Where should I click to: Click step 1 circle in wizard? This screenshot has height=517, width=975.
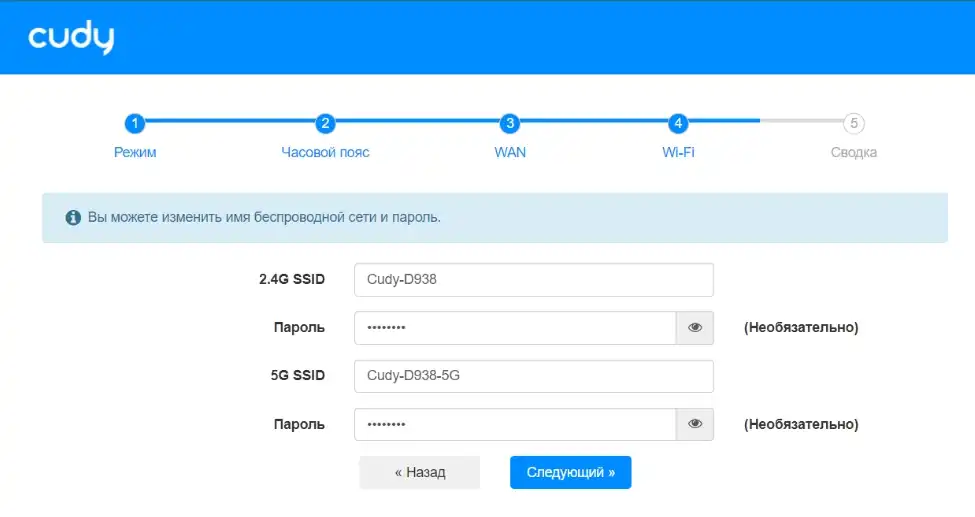pyautogui.click(x=135, y=124)
